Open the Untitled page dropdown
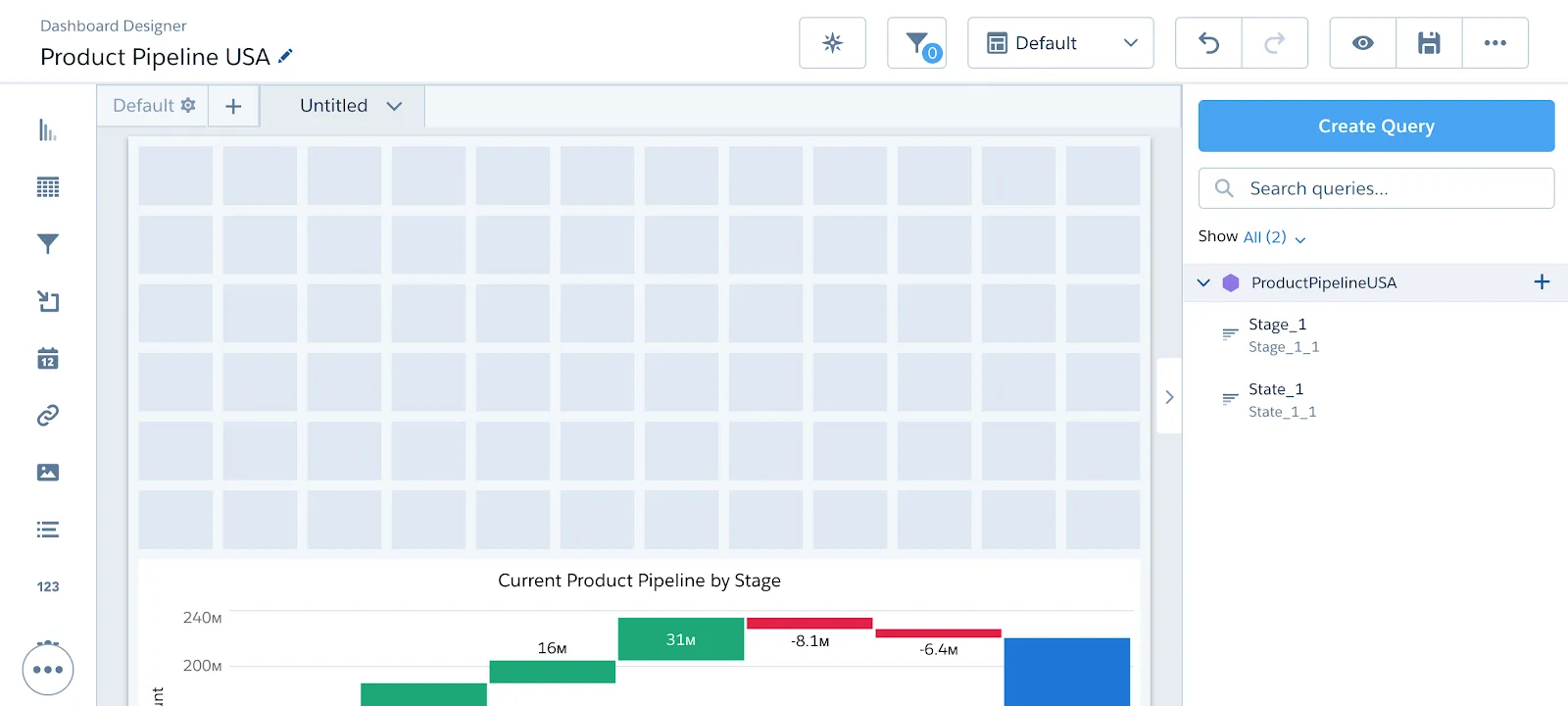 coord(394,106)
